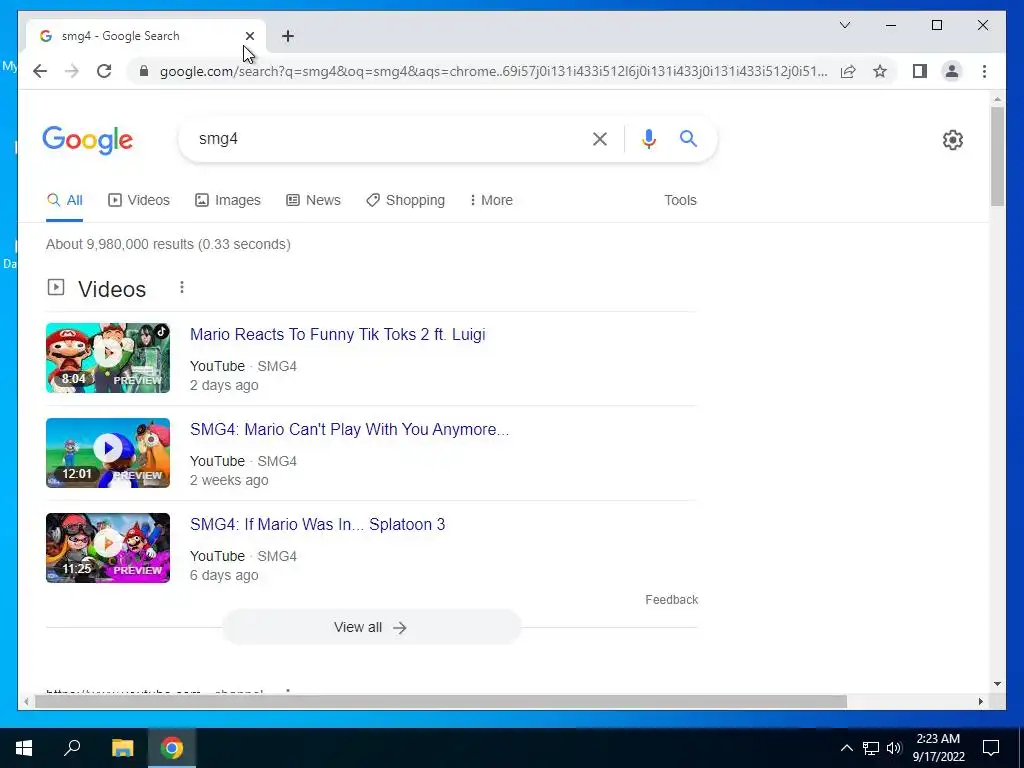Screen dimensions: 1024x768
Task: Switch to the Videos results tab
Action: tap(139, 200)
